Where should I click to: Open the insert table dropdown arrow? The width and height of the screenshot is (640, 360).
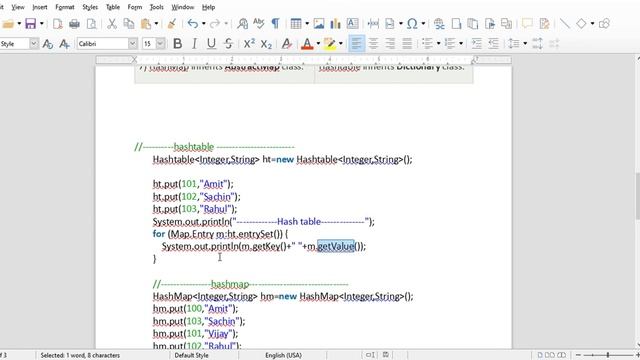[x=307, y=24]
